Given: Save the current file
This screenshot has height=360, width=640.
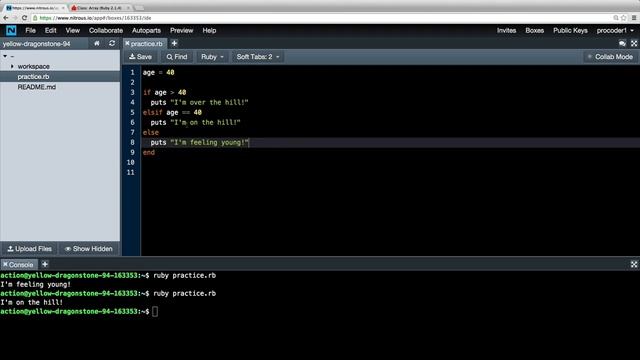Looking at the screenshot, I should tap(140, 57).
